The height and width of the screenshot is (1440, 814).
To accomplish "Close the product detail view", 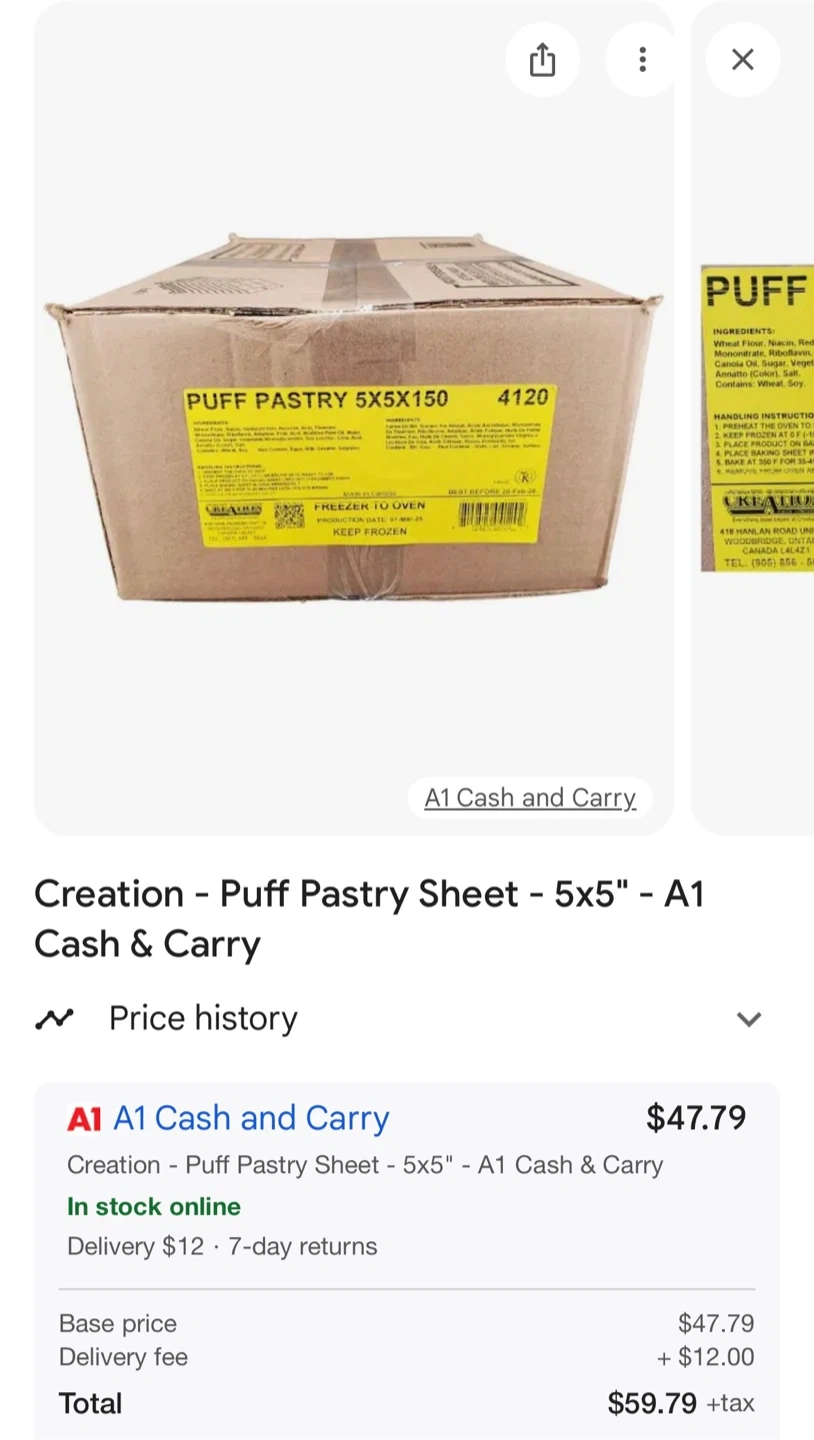I will [x=742, y=60].
